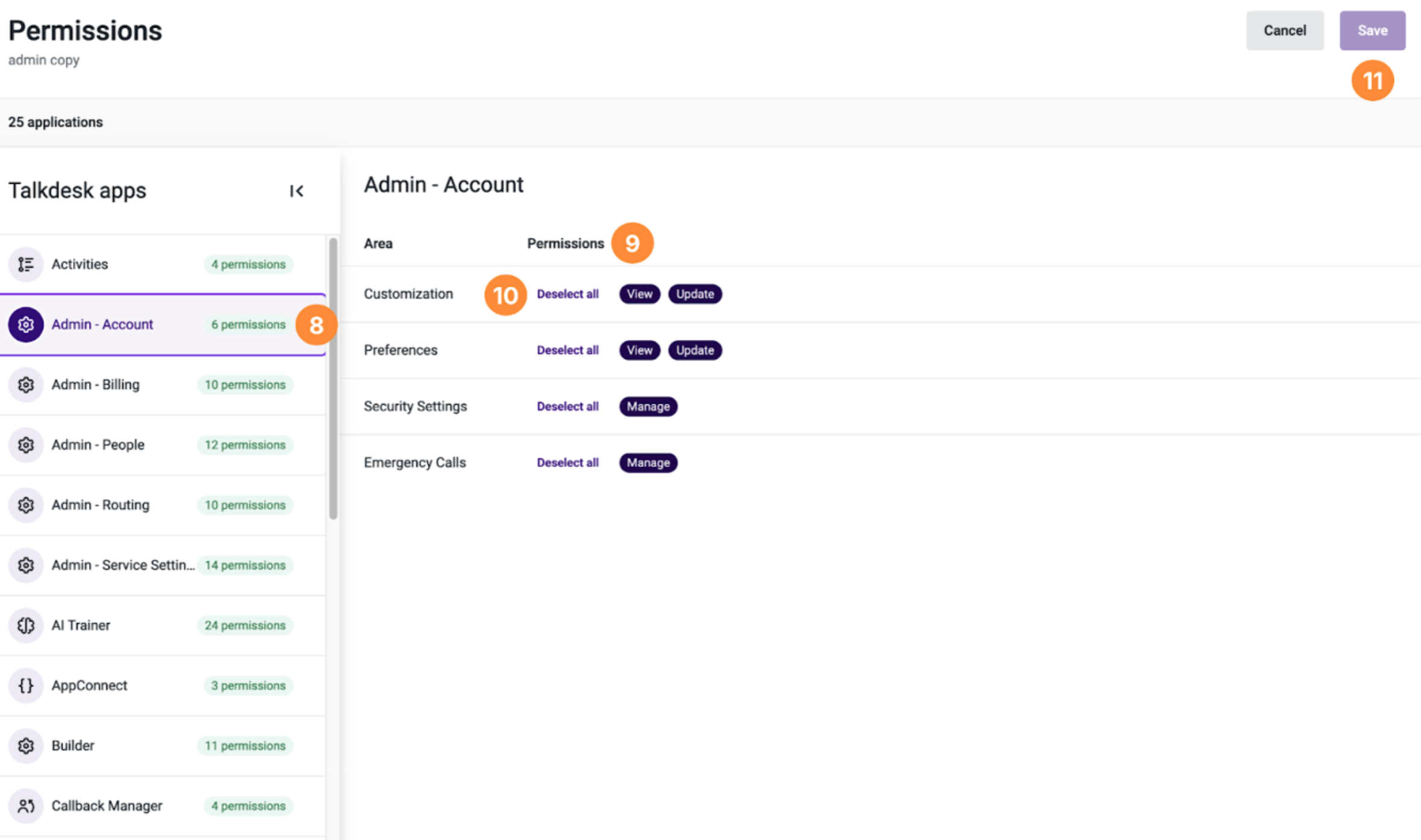The image size is (1421, 840).
Task: Click the Admin - Billing gear icon
Action: coord(25,384)
